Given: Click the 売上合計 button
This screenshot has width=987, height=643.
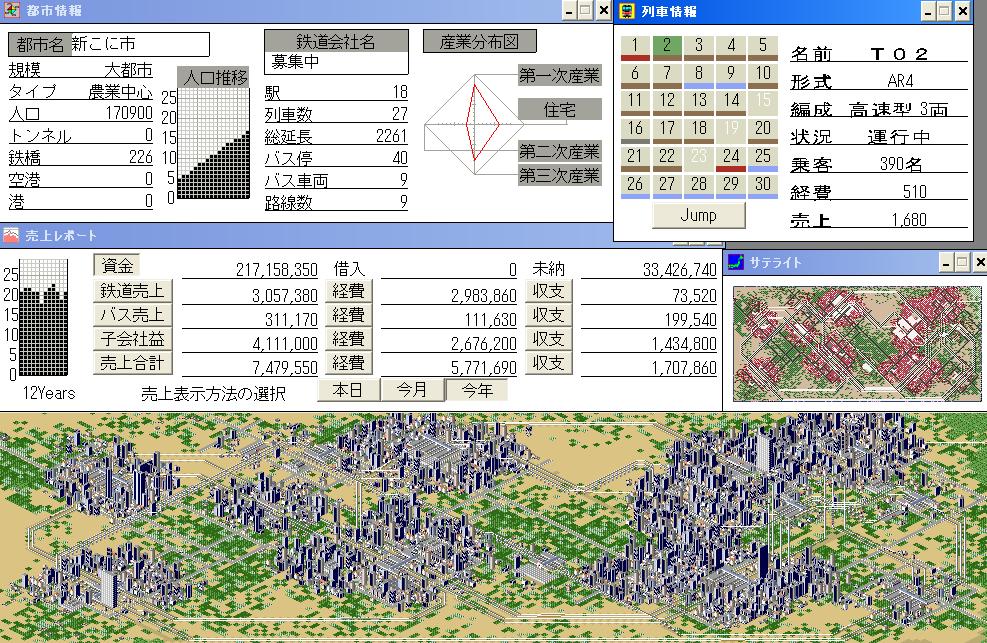Looking at the screenshot, I should 132,363.
